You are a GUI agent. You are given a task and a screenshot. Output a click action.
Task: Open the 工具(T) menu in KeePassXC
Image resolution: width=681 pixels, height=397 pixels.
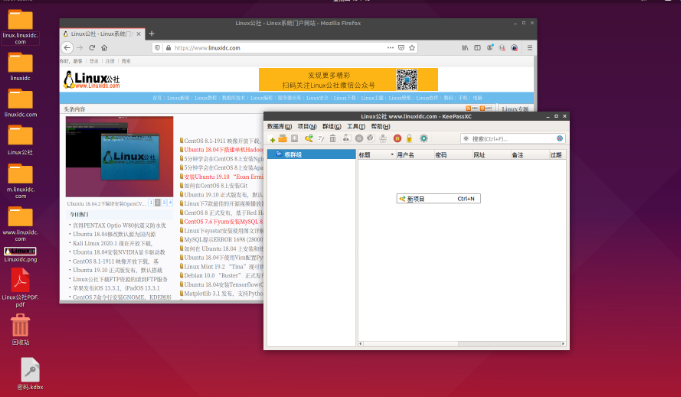356,126
